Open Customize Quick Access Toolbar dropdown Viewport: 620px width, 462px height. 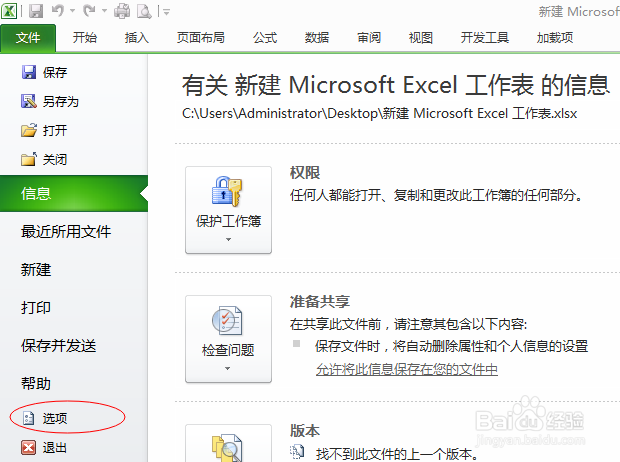click(x=165, y=12)
